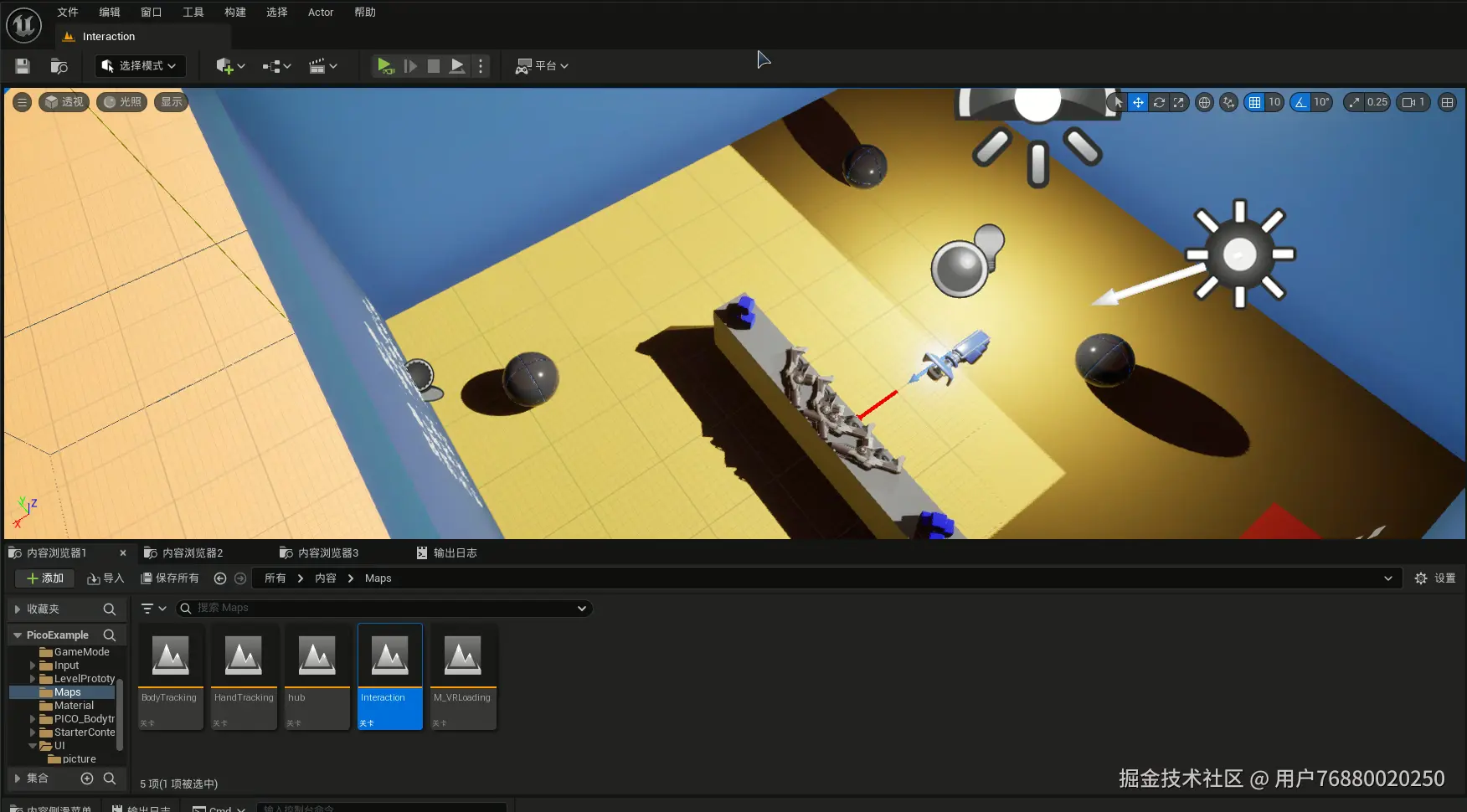This screenshot has width=1467, height=812.
Task: Collapse the PicoExample tree section
Action: pyautogui.click(x=17, y=635)
